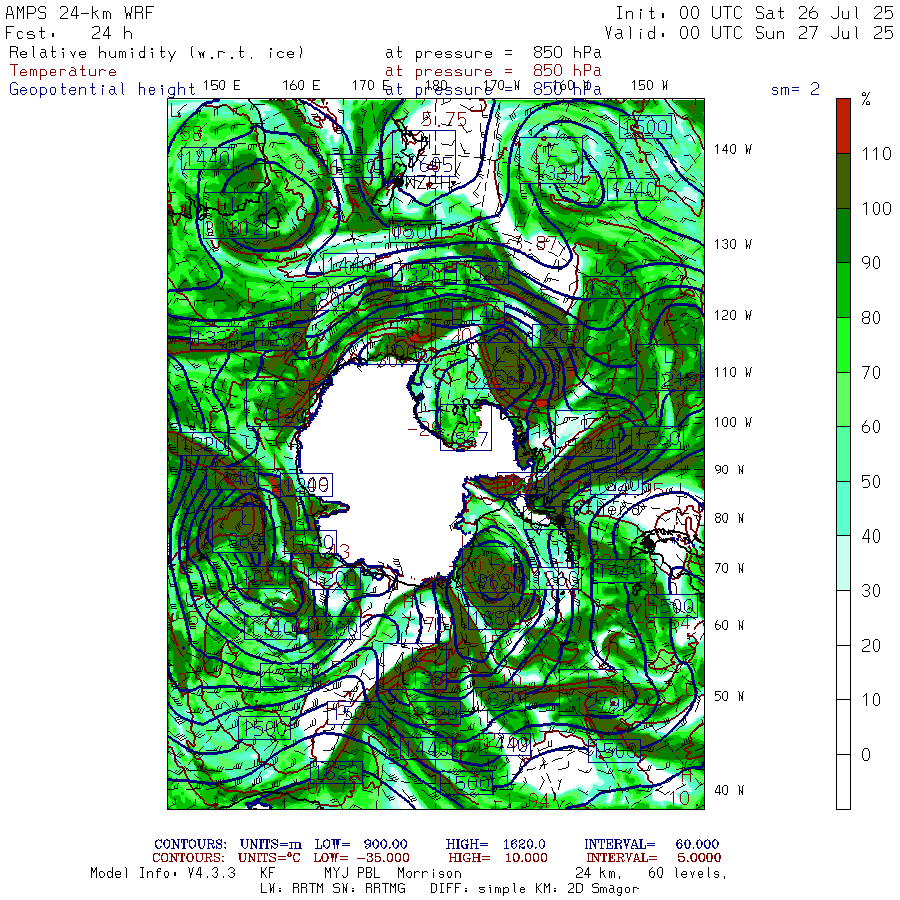Select the '150 E' longitude label
Screen dimensions: 900x900
[222, 86]
